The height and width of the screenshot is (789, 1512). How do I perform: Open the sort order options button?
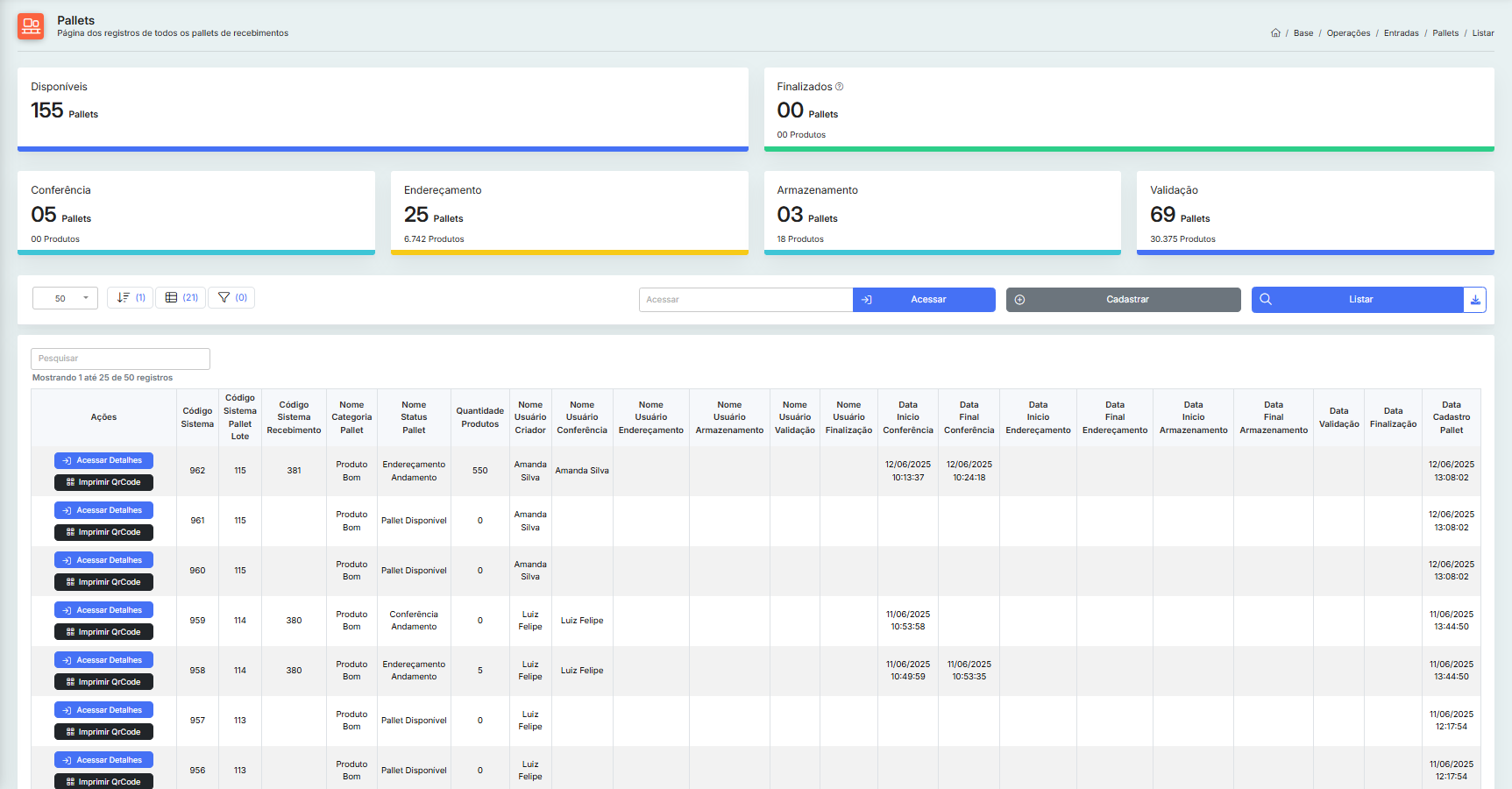point(131,298)
